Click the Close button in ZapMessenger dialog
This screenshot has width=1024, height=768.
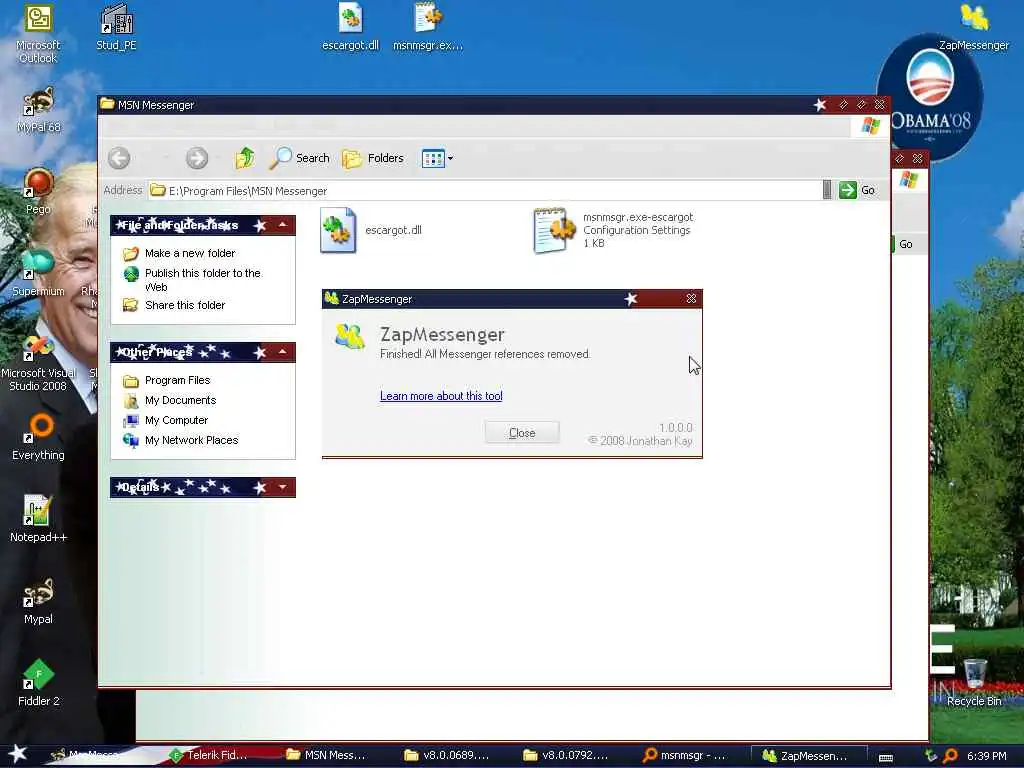coord(522,432)
